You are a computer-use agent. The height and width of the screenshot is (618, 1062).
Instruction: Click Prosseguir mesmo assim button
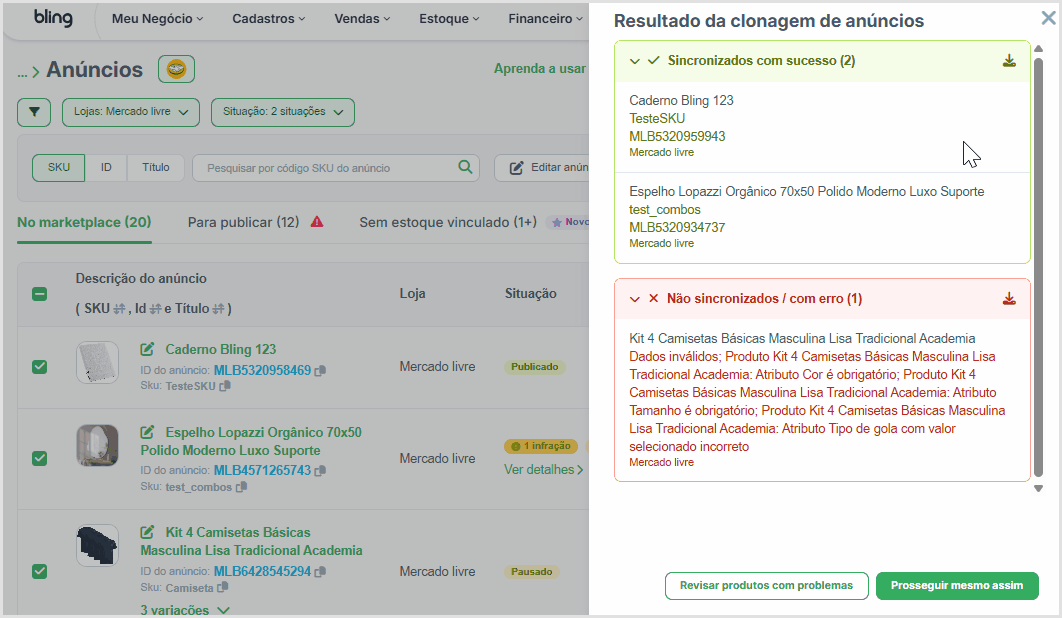coord(956,585)
